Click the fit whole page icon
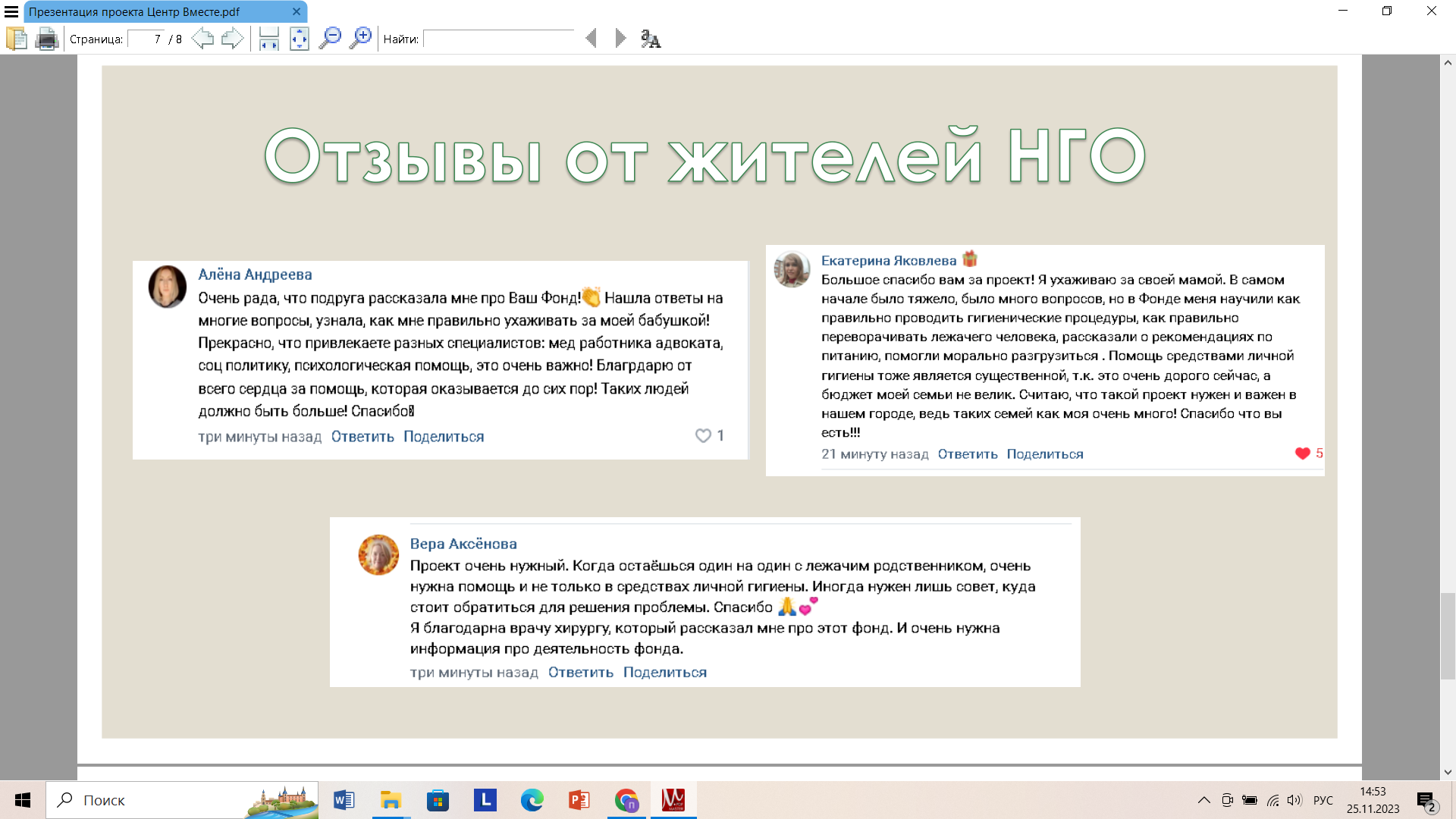The width and height of the screenshot is (1456, 819). point(300,39)
